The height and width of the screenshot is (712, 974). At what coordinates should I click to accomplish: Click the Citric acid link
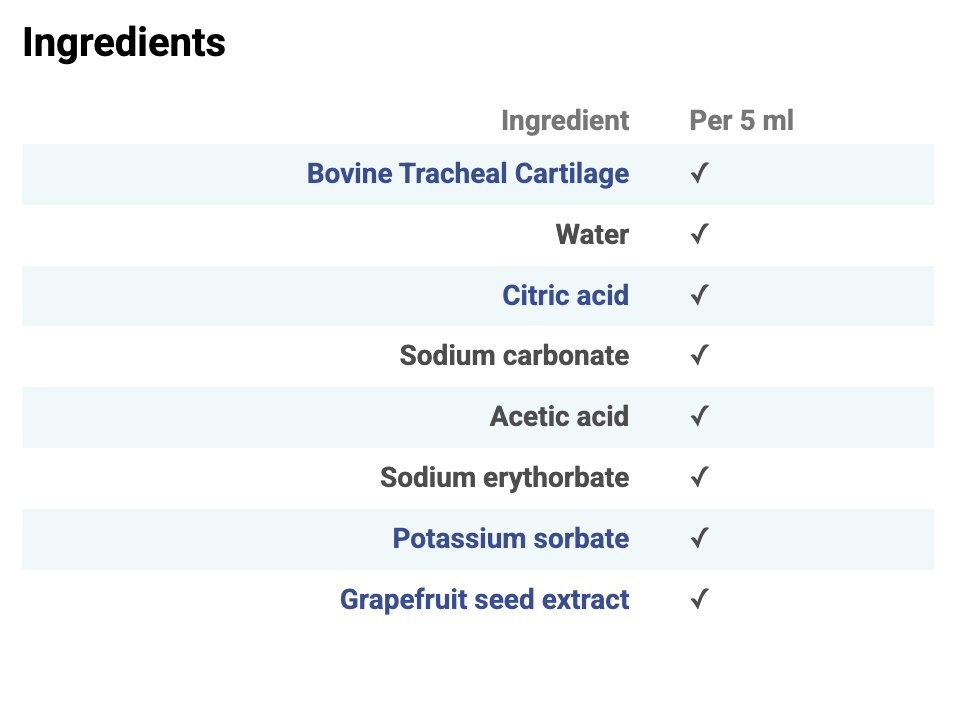(565, 296)
